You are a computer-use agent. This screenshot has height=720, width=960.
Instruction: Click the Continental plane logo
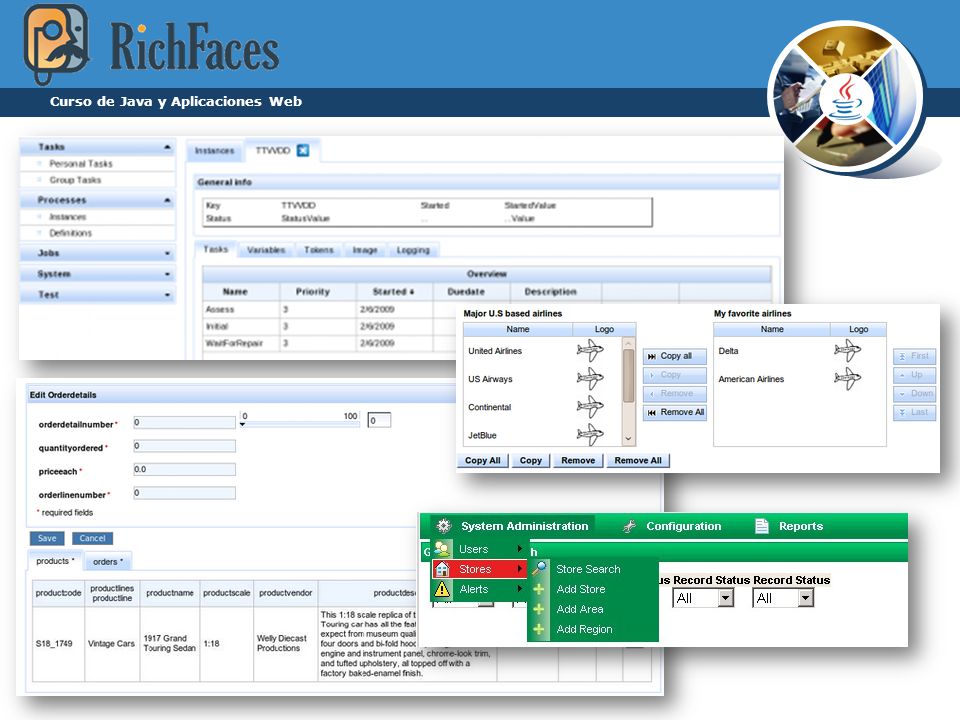(590, 407)
